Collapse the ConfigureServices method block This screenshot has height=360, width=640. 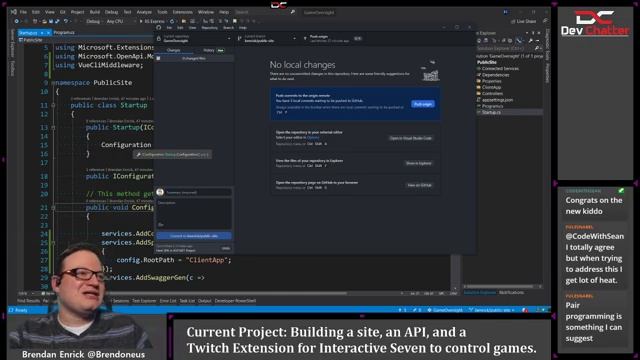53,208
